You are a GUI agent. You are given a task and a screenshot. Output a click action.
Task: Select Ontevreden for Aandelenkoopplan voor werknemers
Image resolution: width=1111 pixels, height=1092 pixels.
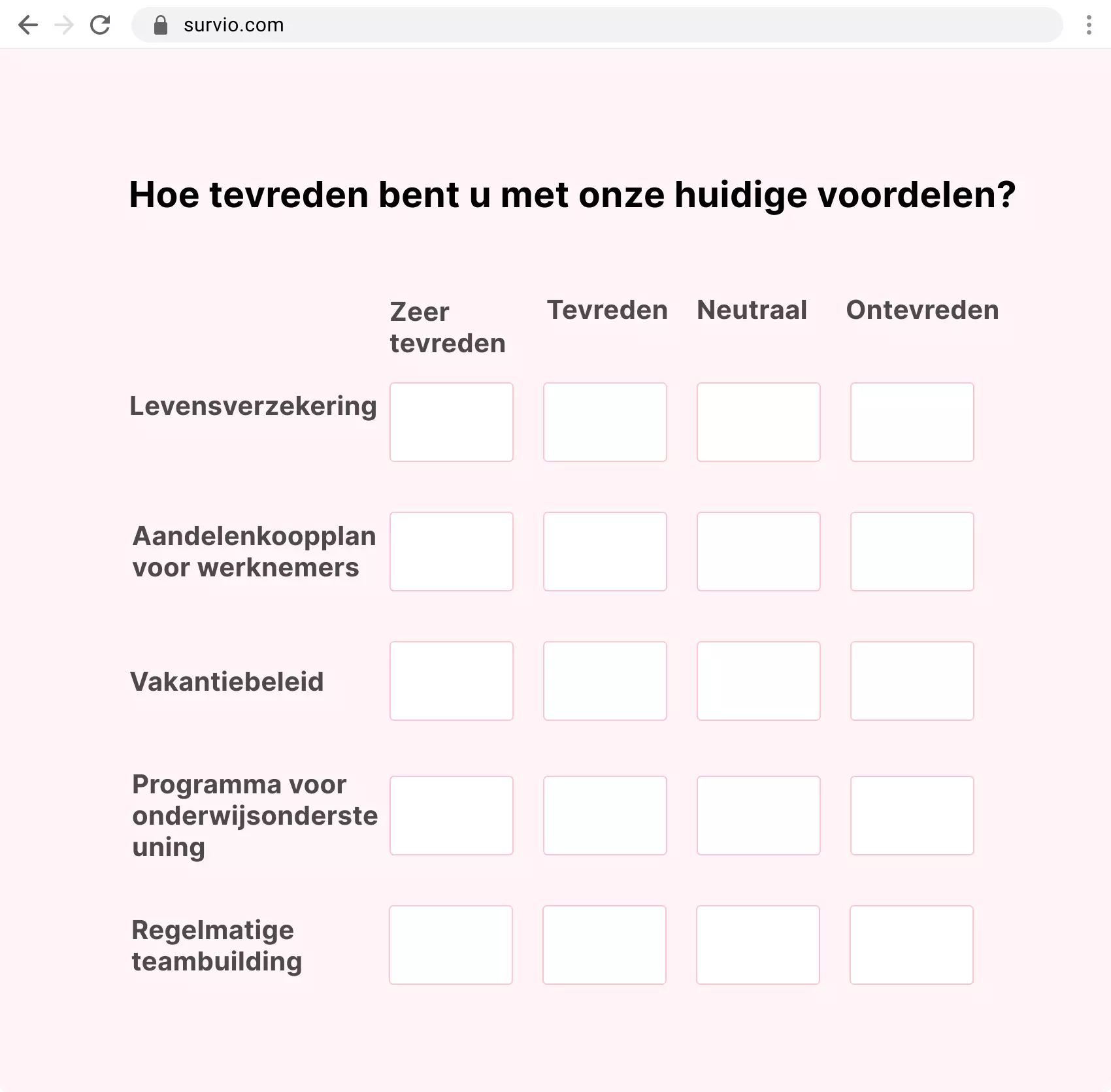click(x=912, y=552)
